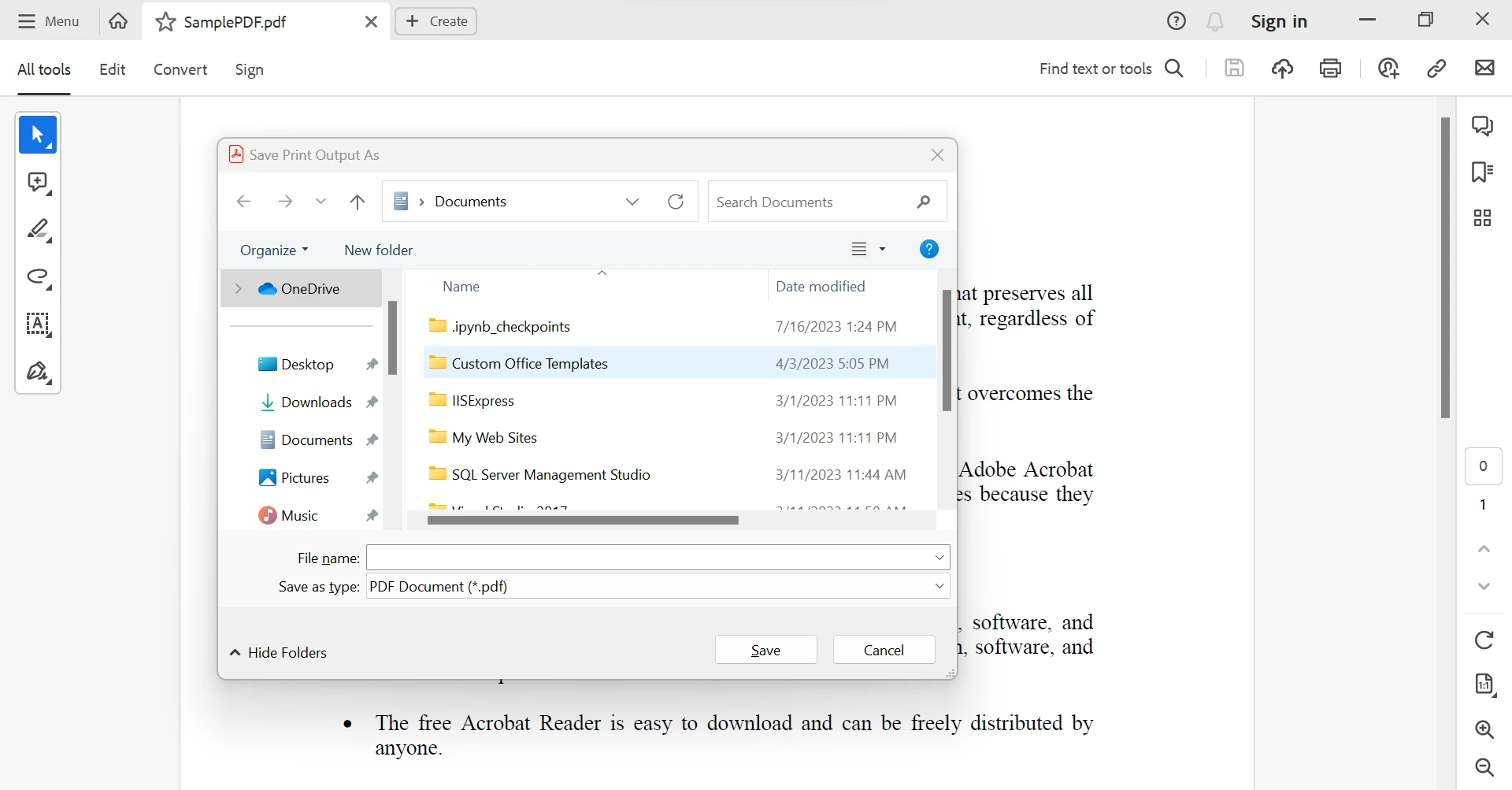Open the add comment tool

38,183
